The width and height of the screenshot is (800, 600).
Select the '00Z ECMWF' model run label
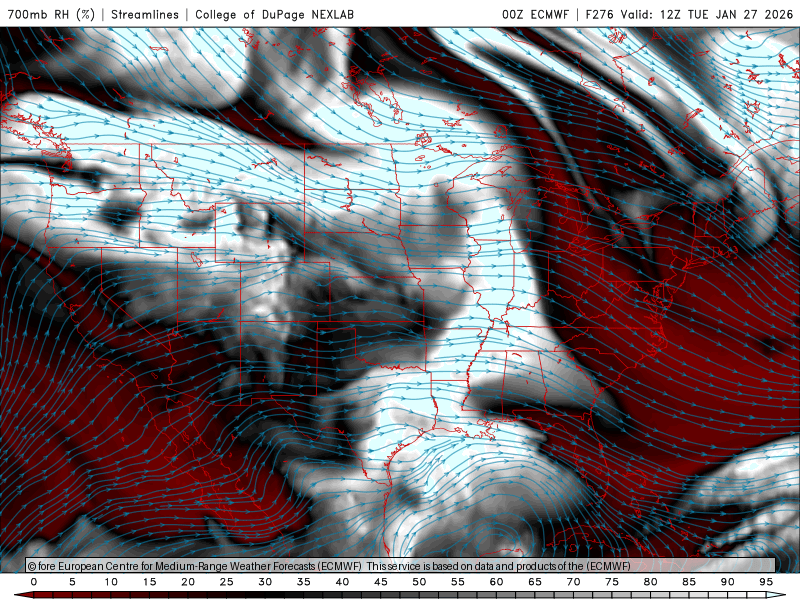(535, 14)
